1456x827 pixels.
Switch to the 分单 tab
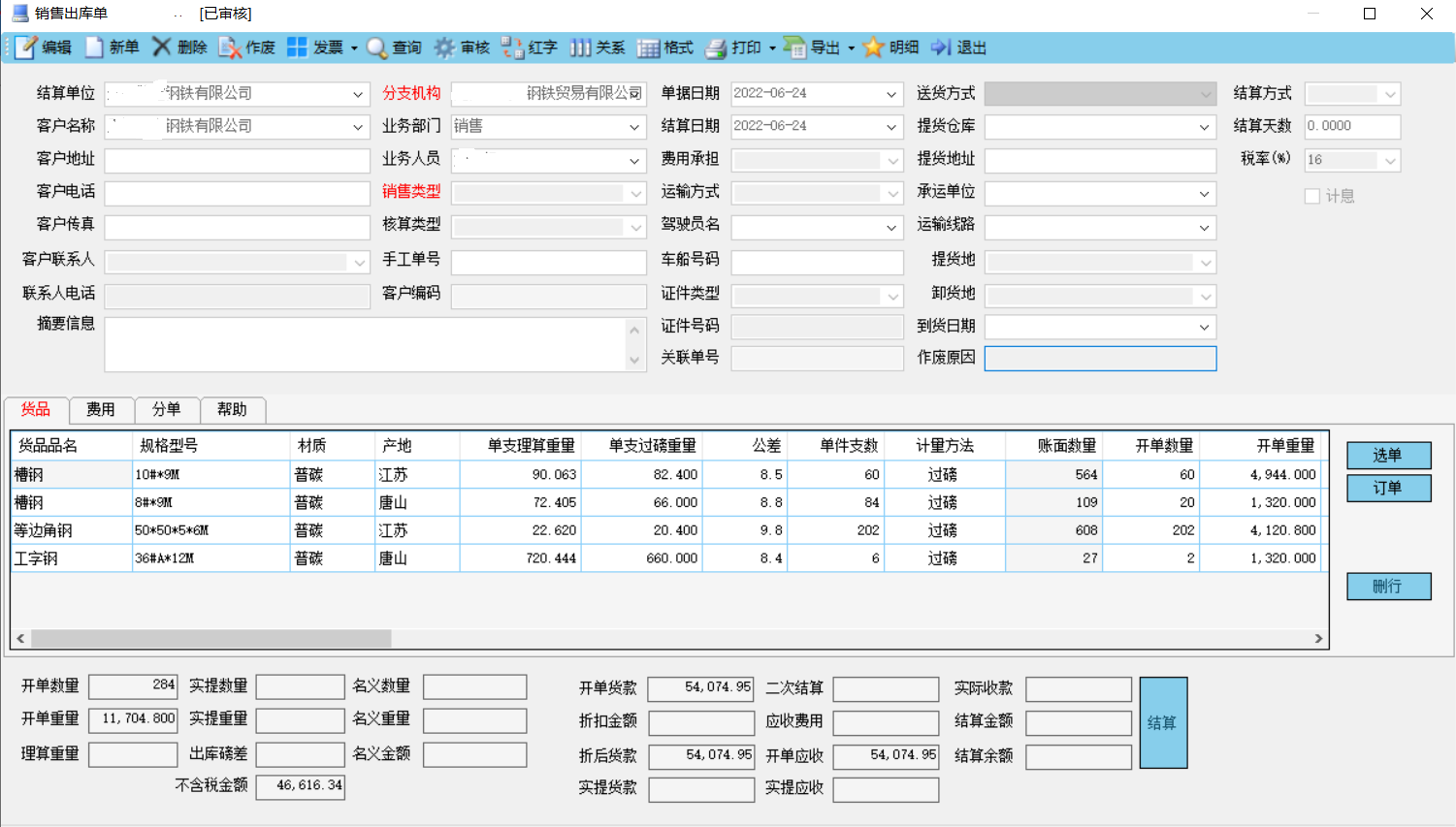click(166, 409)
